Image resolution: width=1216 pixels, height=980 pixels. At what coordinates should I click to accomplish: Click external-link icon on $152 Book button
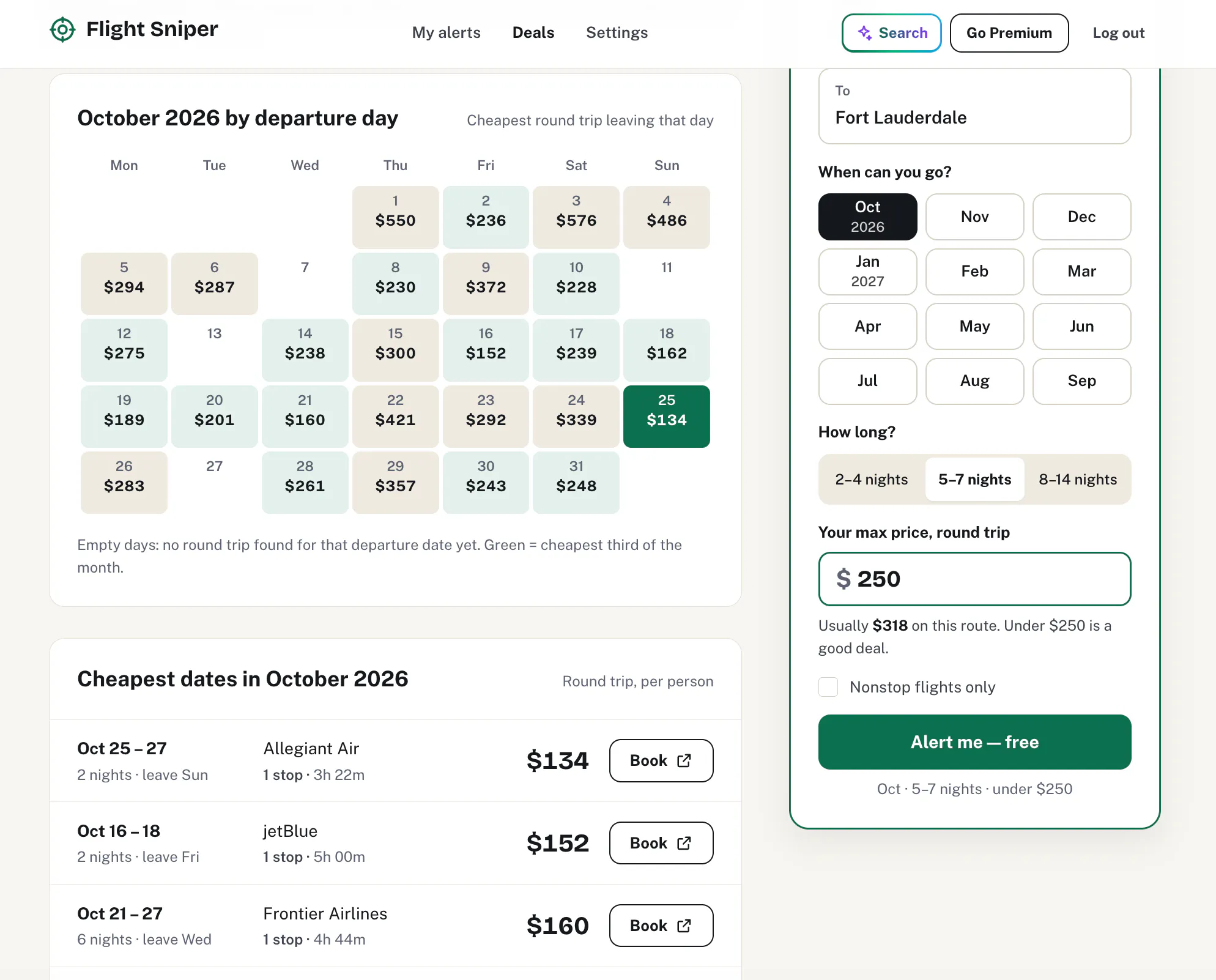coord(684,843)
